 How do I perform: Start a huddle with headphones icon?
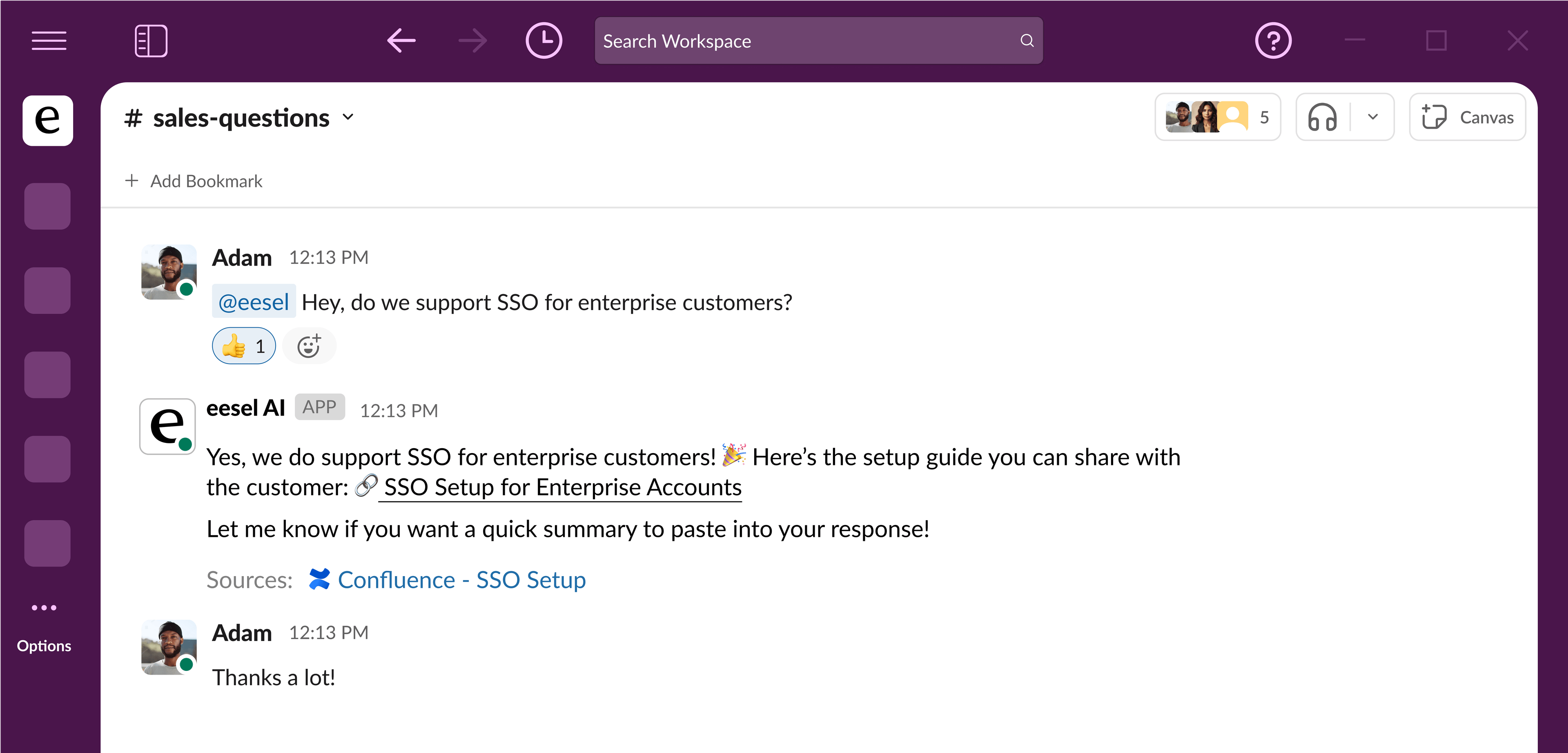(x=1322, y=117)
